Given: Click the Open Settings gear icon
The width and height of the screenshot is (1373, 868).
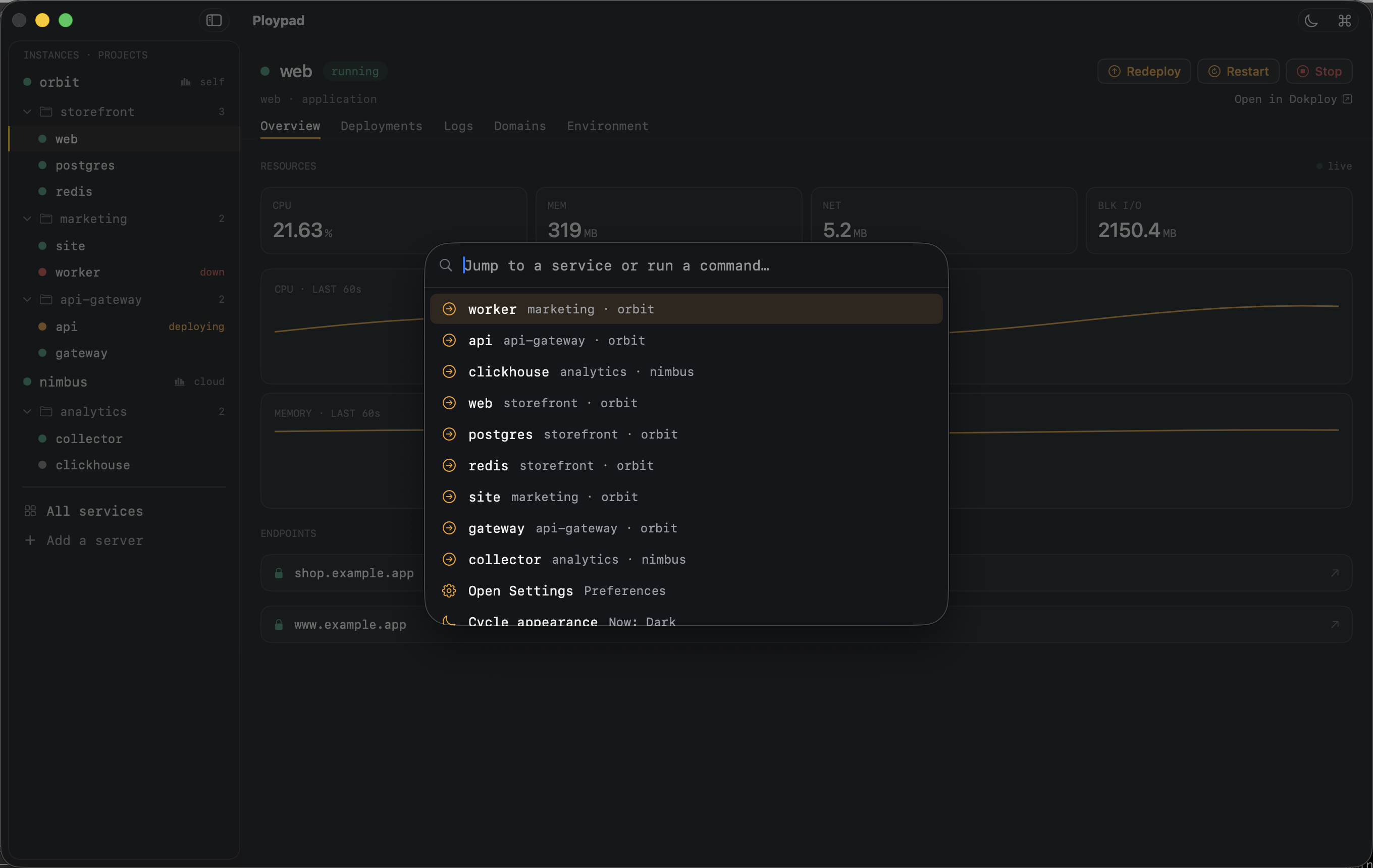Looking at the screenshot, I should click(449, 591).
